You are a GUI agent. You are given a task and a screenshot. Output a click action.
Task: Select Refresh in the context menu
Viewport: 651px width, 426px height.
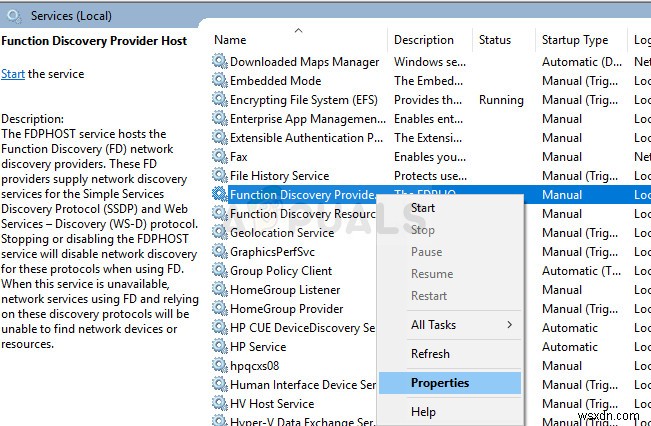tap(430, 354)
